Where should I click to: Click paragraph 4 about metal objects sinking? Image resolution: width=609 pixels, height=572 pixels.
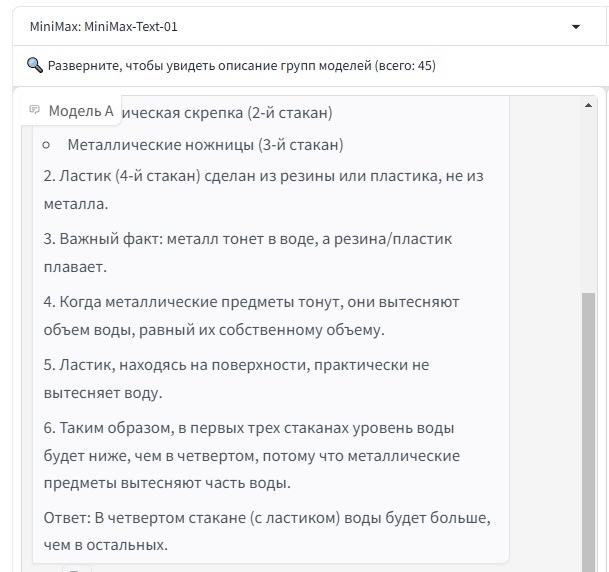(x=251, y=315)
